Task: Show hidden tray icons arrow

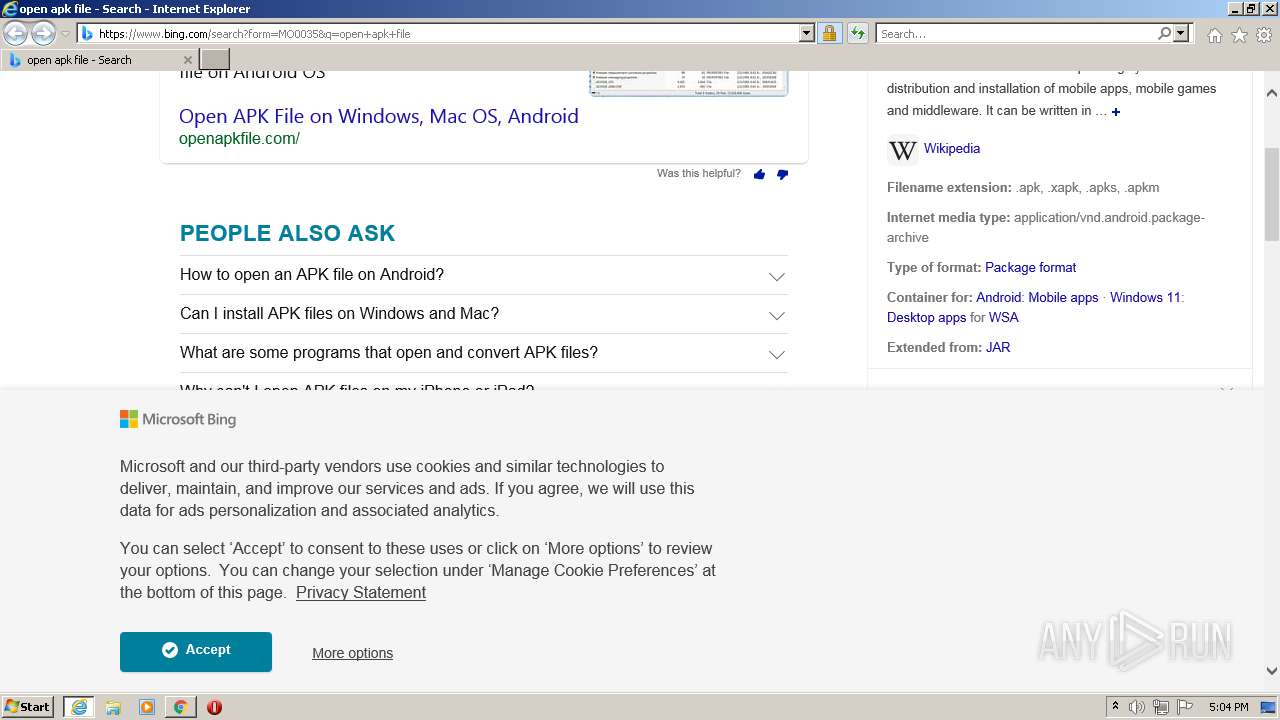Action: click(x=1115, y=707)
